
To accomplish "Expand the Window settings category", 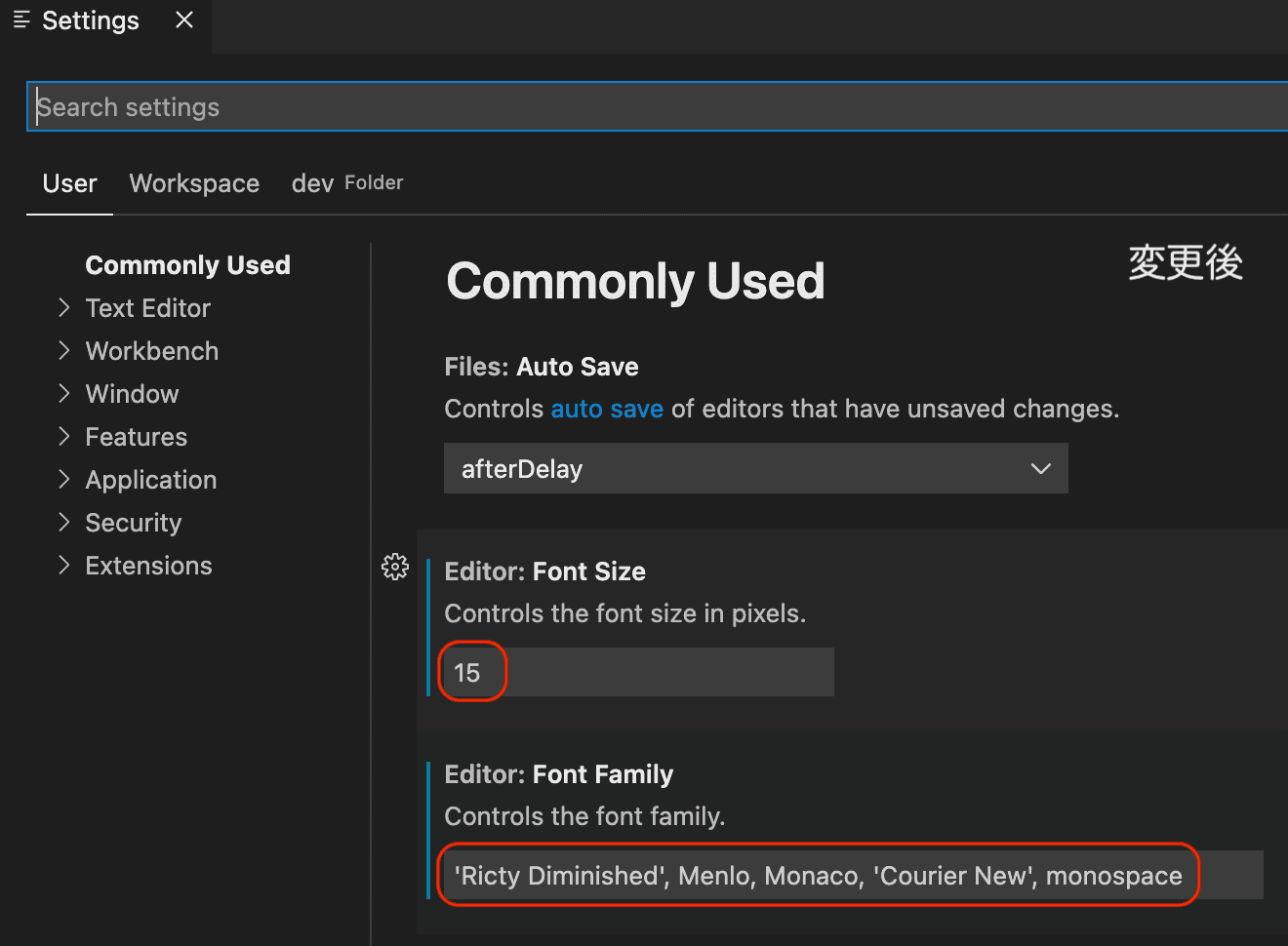I will (x=64, y=394).
